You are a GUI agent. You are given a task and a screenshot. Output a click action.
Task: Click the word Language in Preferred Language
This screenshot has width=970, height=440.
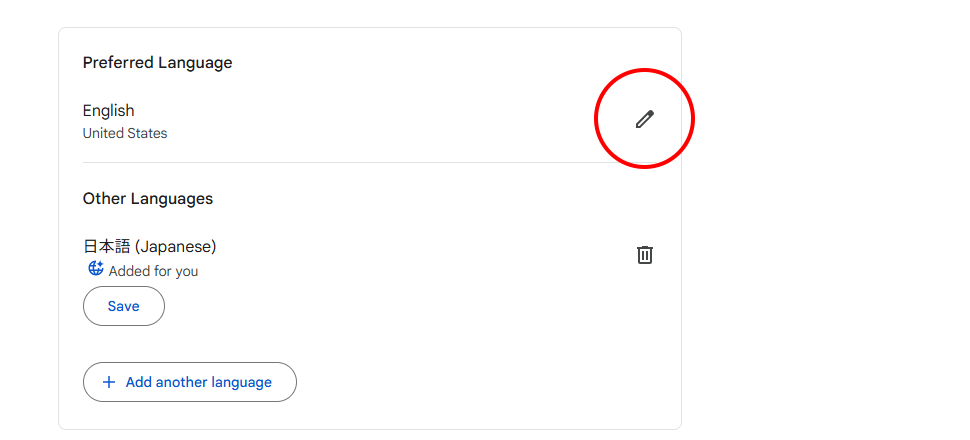195,63
